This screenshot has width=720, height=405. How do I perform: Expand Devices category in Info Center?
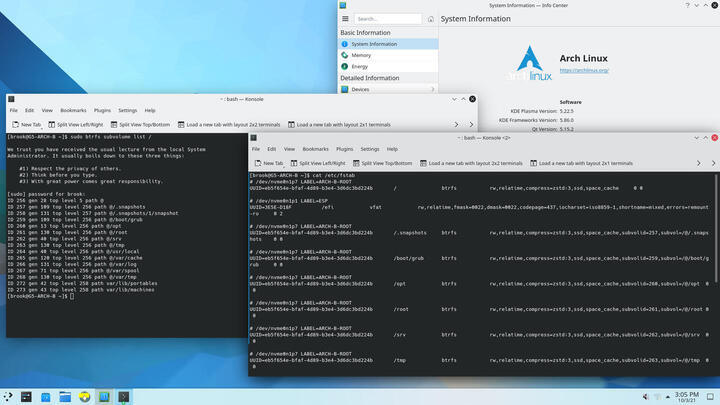pyautogui.click(x=388, y=90)
